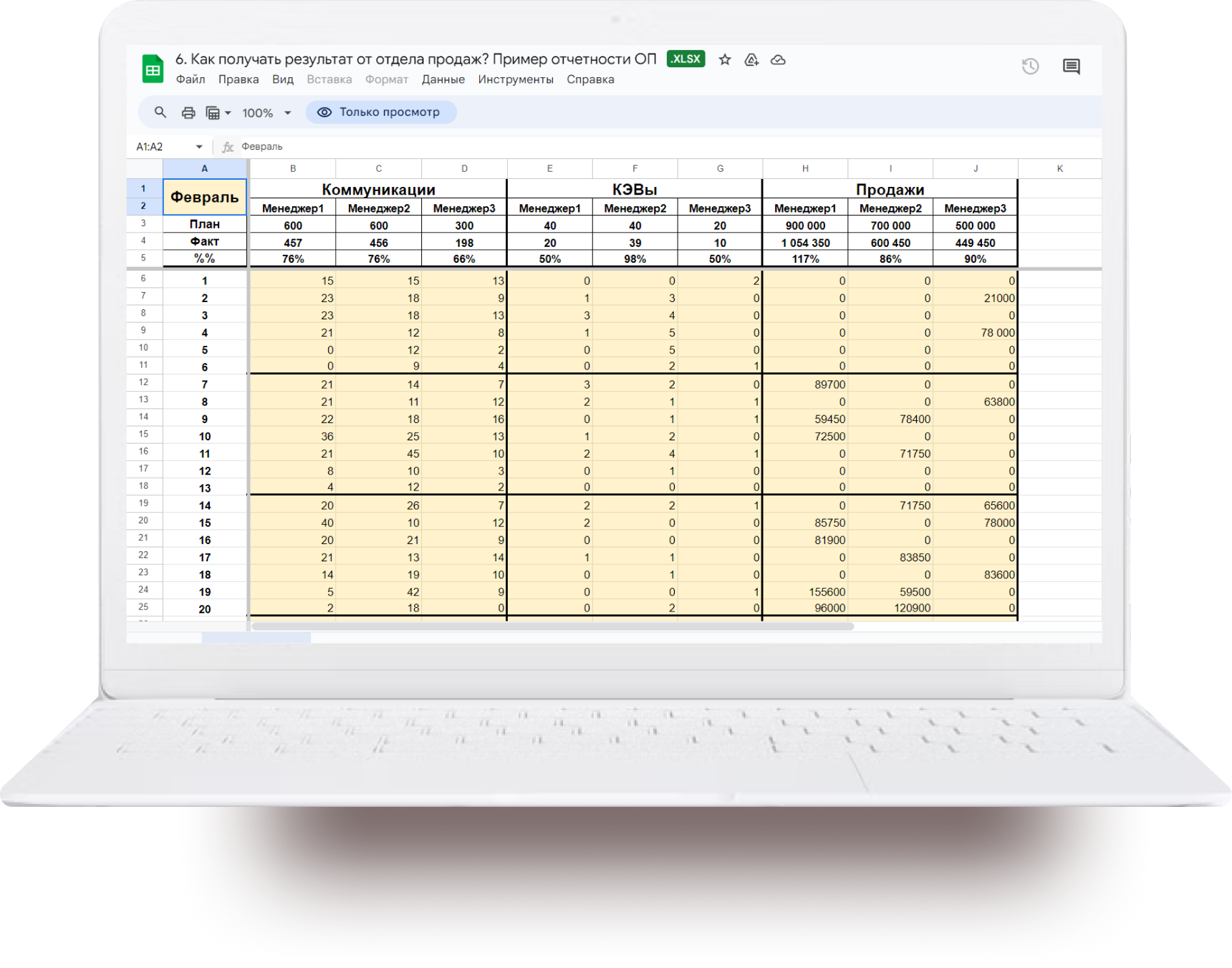Click the Продажи group header

[890, 189]
